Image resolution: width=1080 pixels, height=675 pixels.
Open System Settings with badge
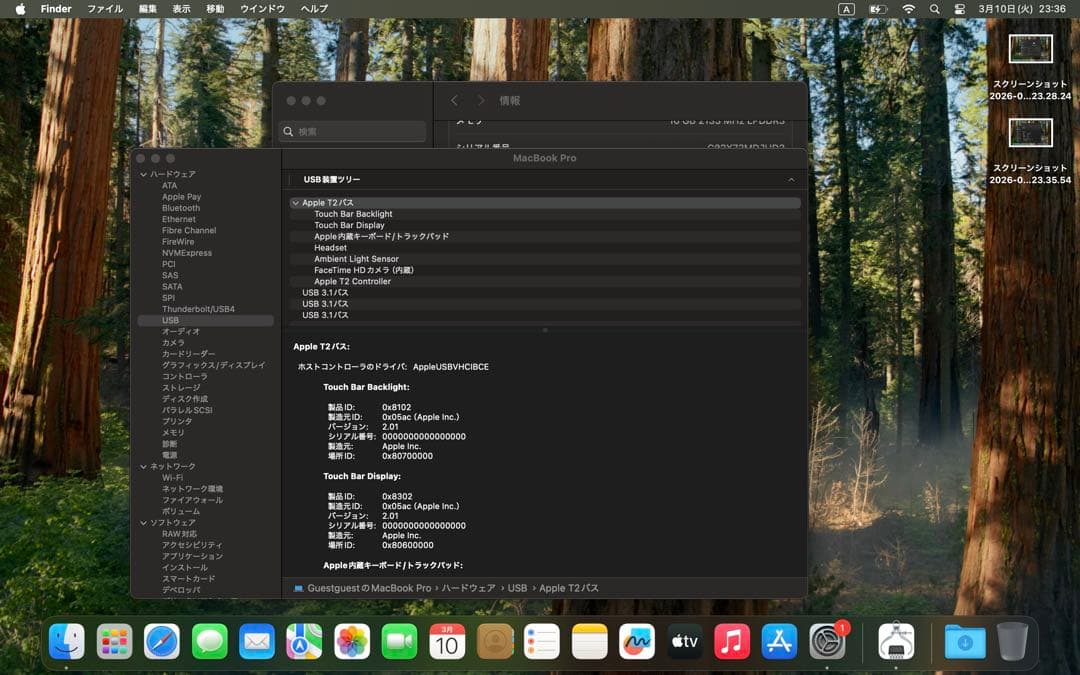point(828,641)
